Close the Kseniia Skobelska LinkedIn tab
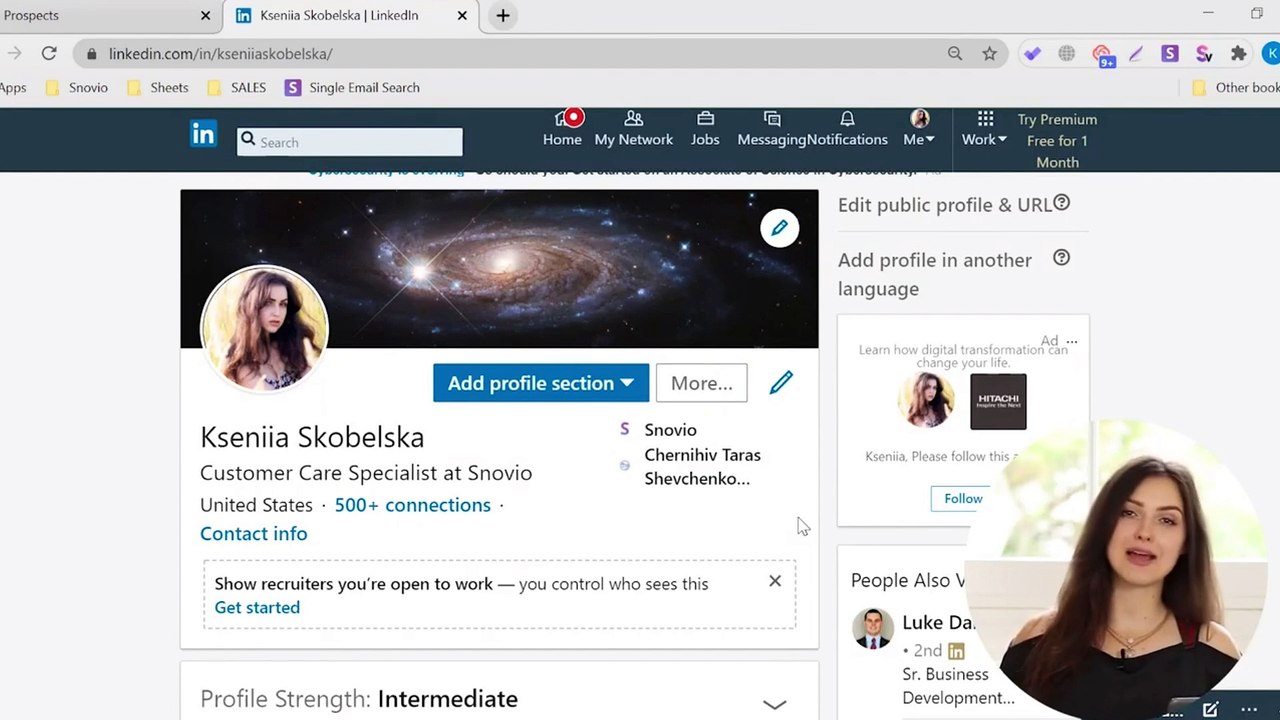1280x720 pixels. click(462, 16)
